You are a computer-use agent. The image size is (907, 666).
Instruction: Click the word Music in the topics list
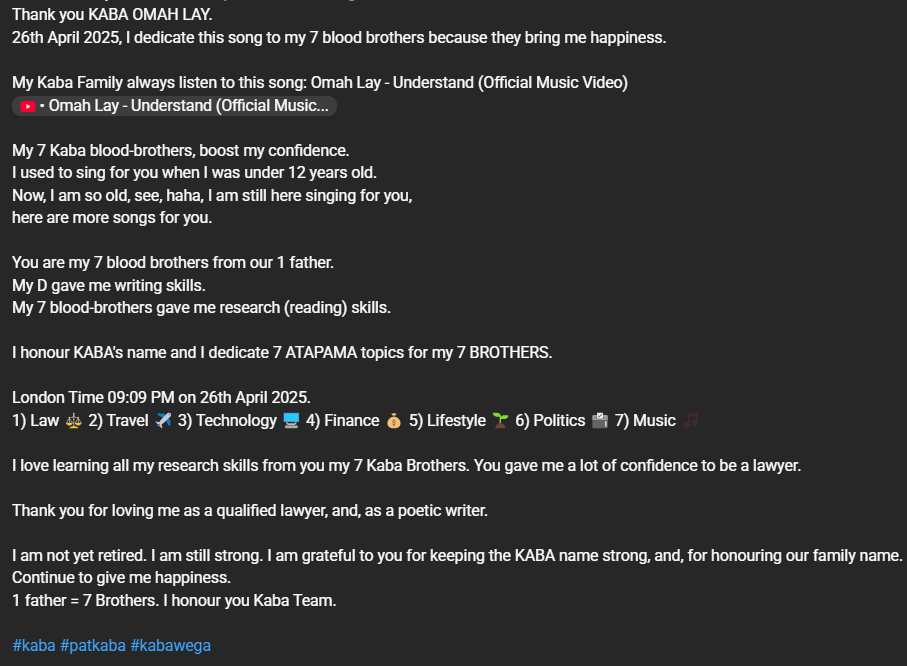654,421
